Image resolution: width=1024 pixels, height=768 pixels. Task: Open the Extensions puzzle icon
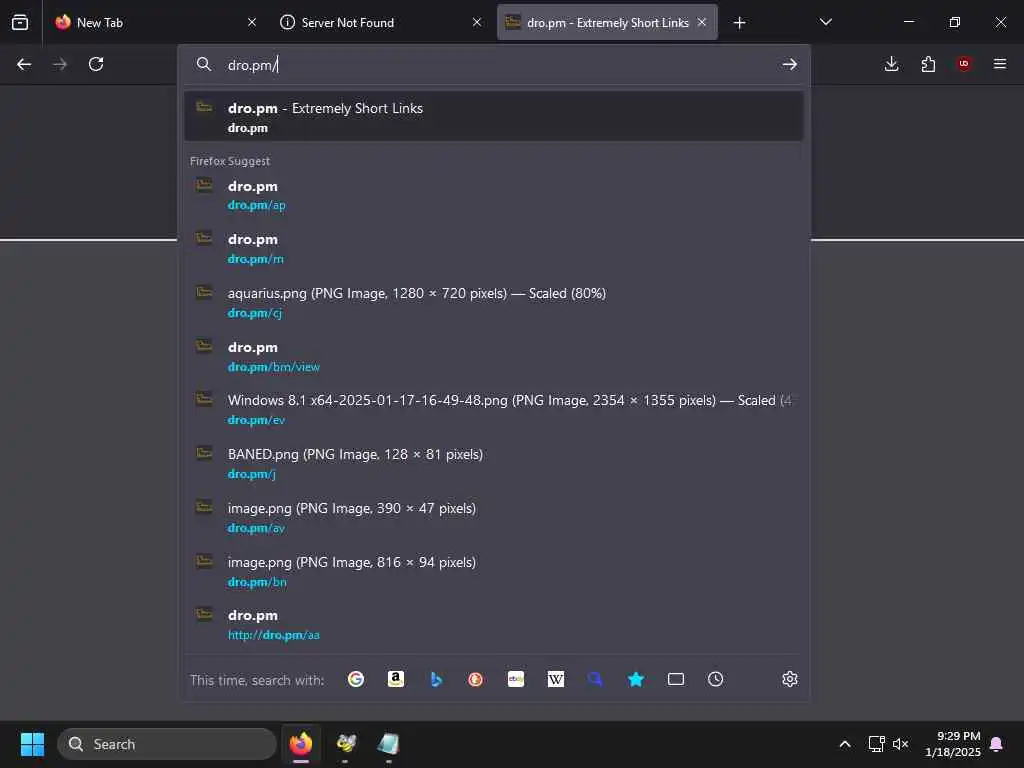pyautogui.click(x=928, y=64)
